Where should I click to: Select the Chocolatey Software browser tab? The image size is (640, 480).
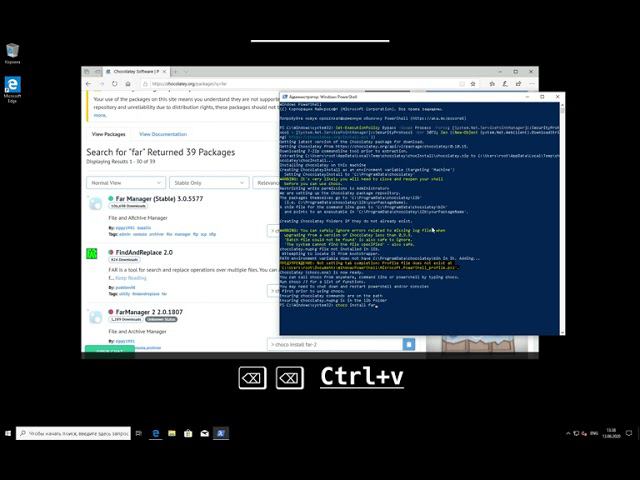click(136, 71)
